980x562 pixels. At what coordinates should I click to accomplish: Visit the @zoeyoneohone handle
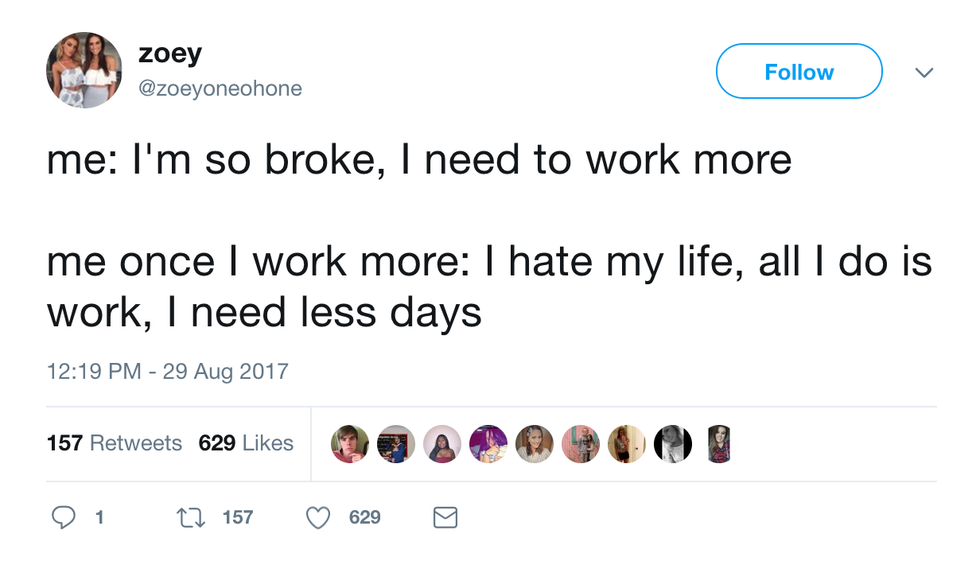pyautogui.click(x=220, y=89)
